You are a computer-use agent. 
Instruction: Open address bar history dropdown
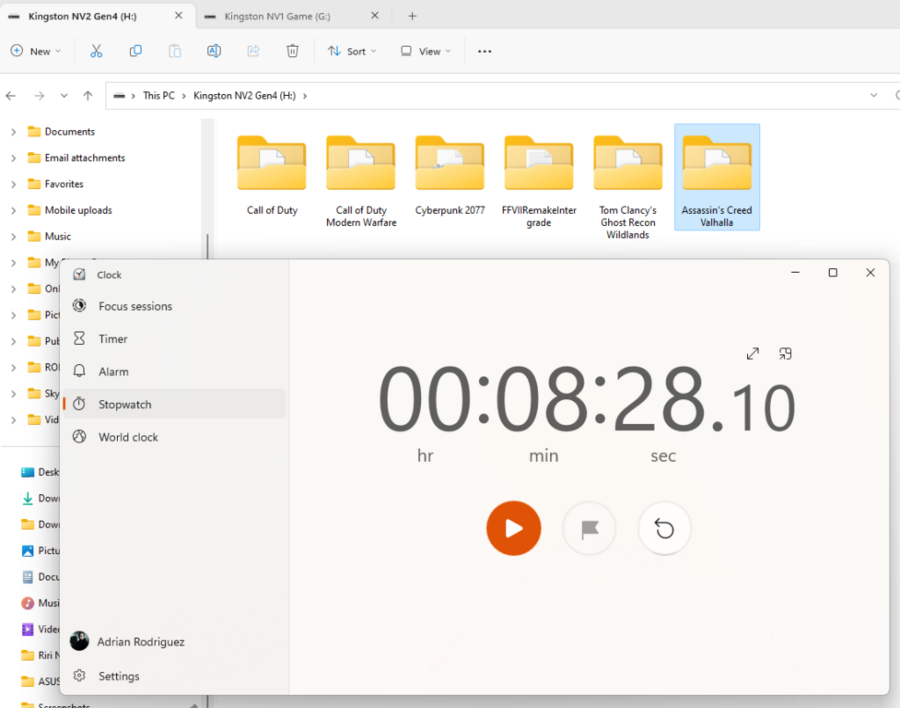pos(874,95)
